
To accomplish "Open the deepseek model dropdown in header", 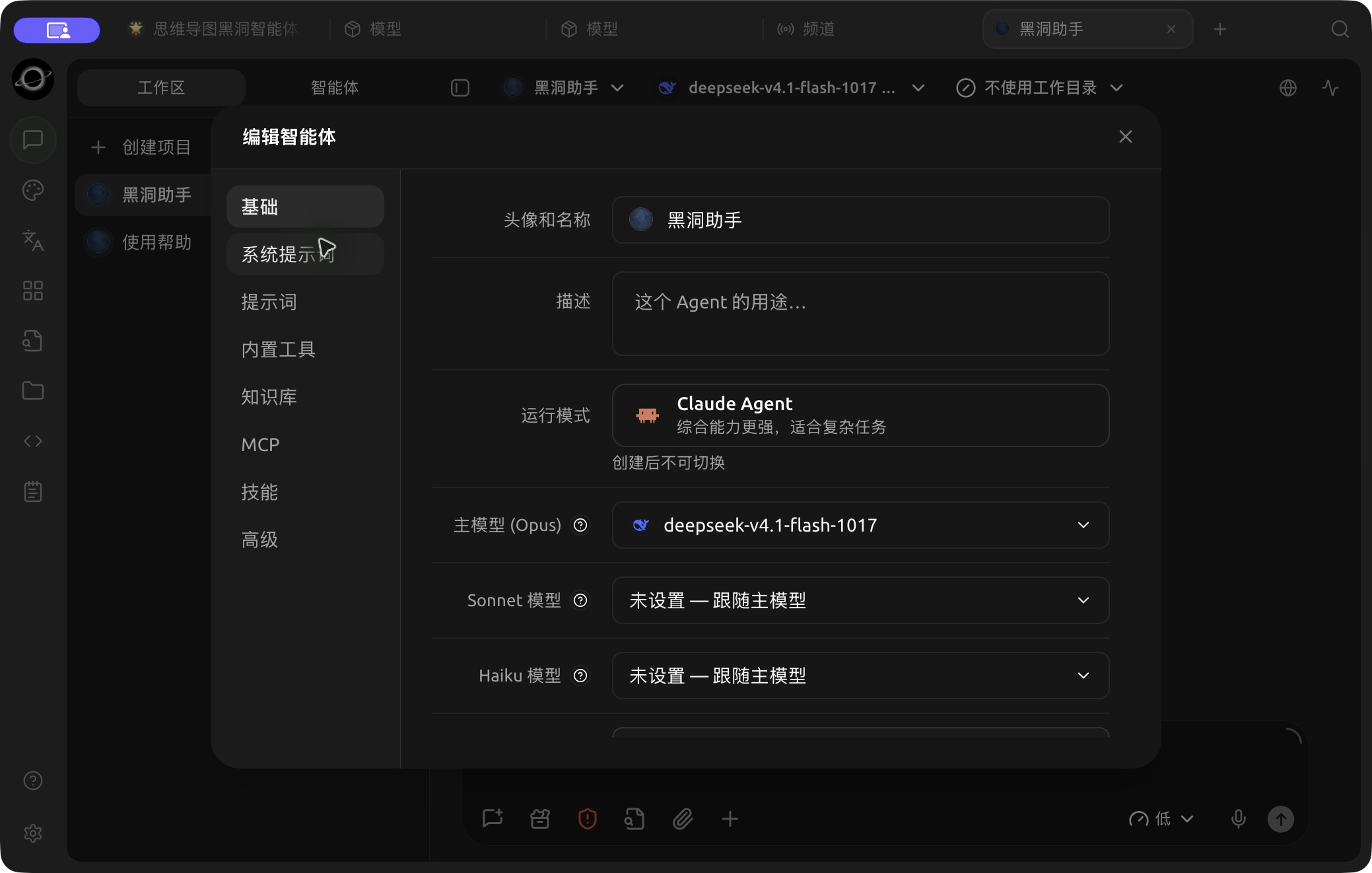I will click(x=791, y=88).
